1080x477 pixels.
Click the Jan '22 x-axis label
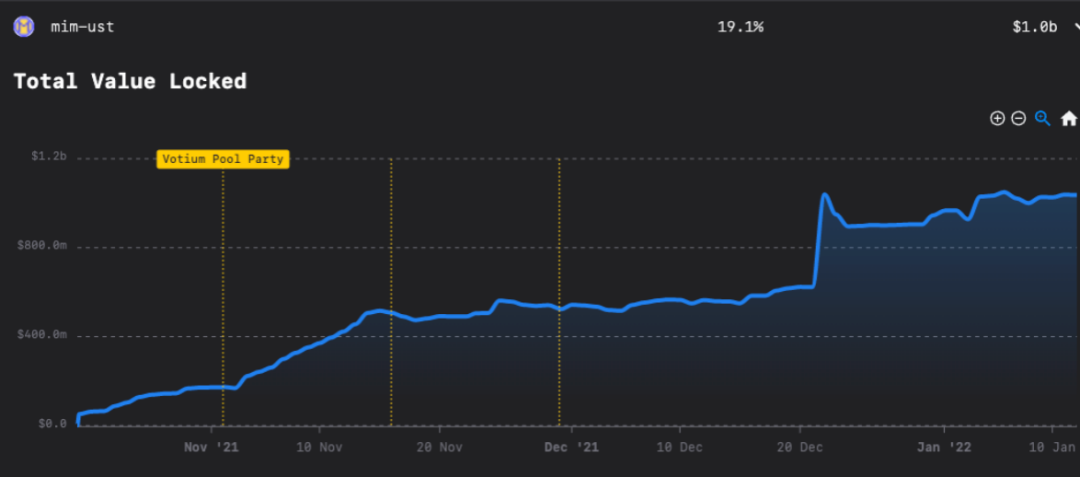coord(944,447)
